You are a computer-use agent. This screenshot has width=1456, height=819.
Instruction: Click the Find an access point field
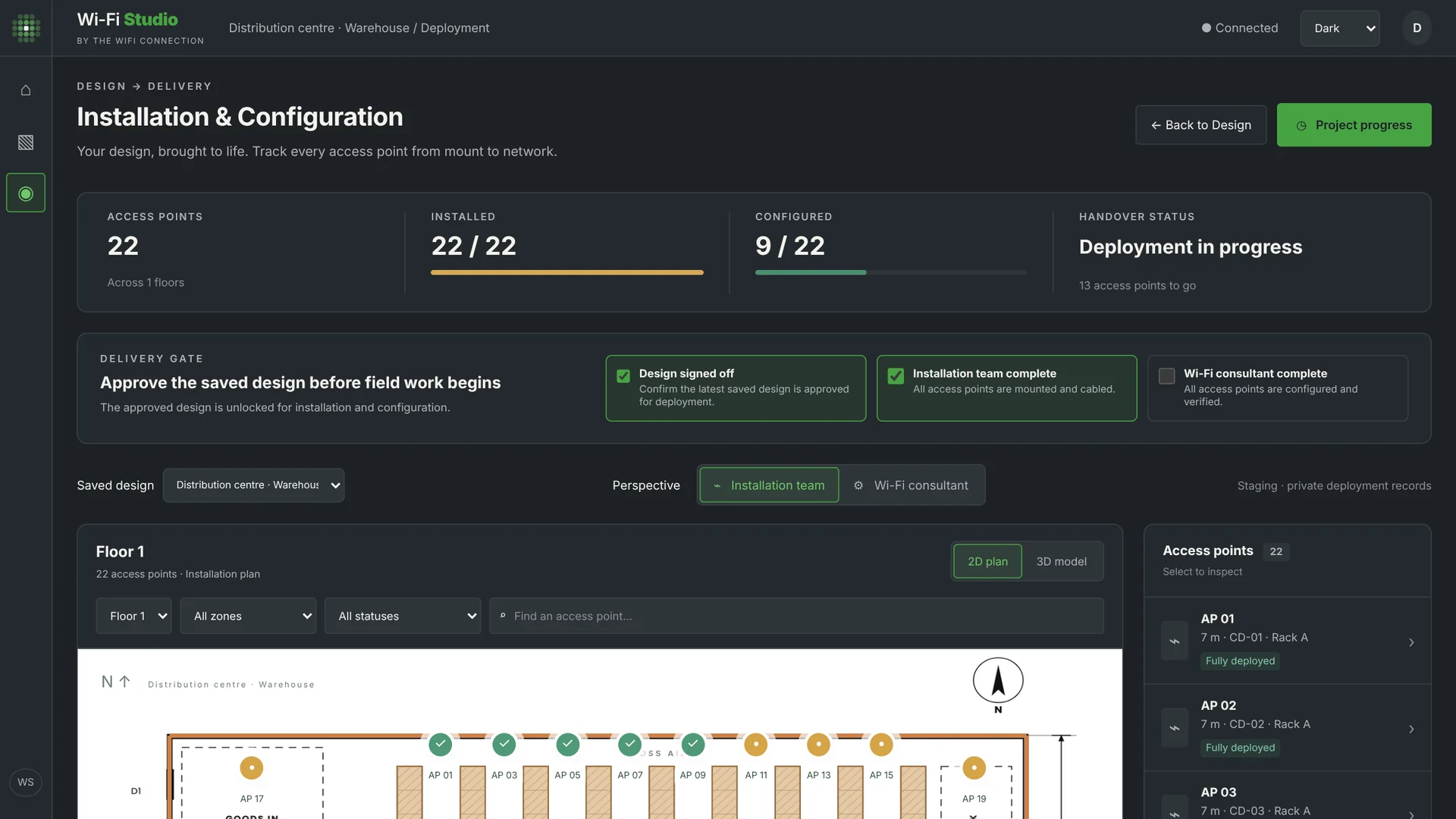click(x=796, y=616)
